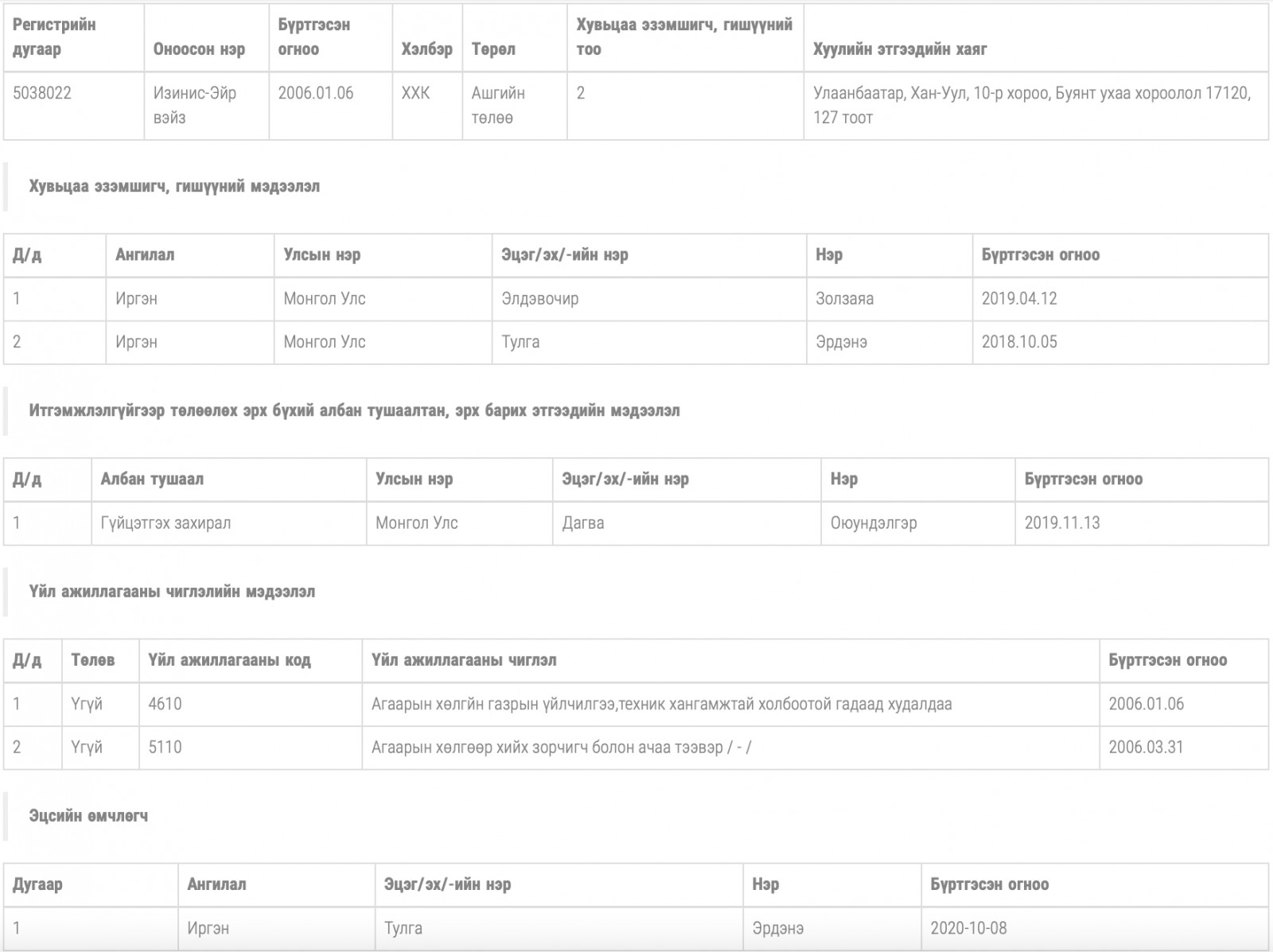Select company name Изинис-Эйр вэйз cell
This screenshot has width=1273, height=952.
coord(206,106)
